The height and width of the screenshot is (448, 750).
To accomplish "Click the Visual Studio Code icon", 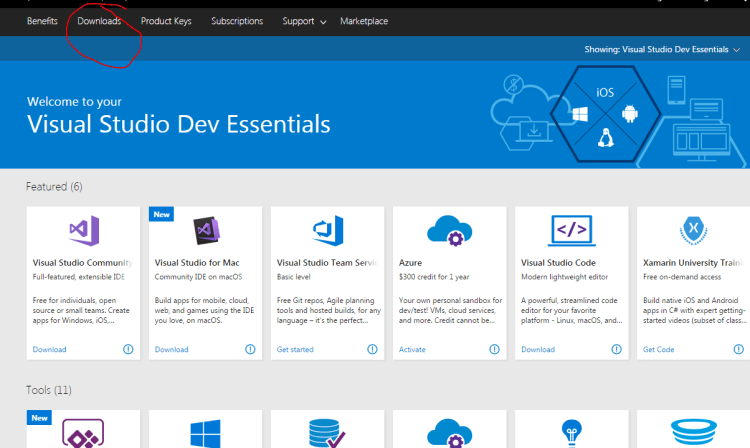I will click(x=572, y=230).
